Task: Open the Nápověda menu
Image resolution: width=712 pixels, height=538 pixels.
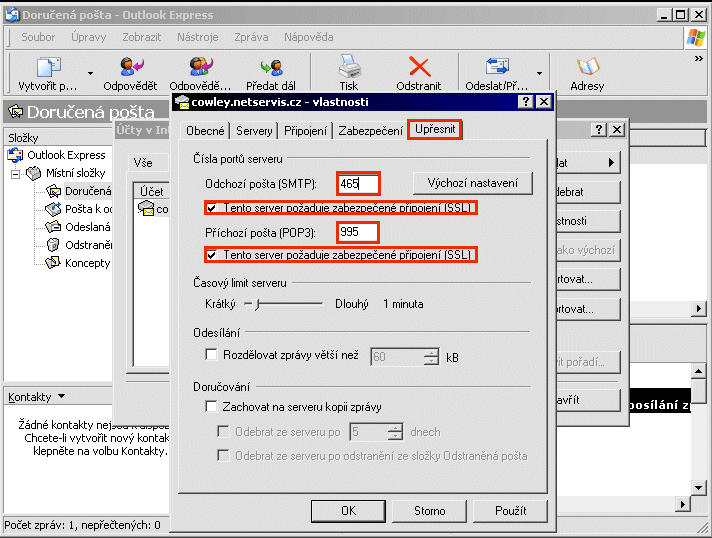Action: 309,37
